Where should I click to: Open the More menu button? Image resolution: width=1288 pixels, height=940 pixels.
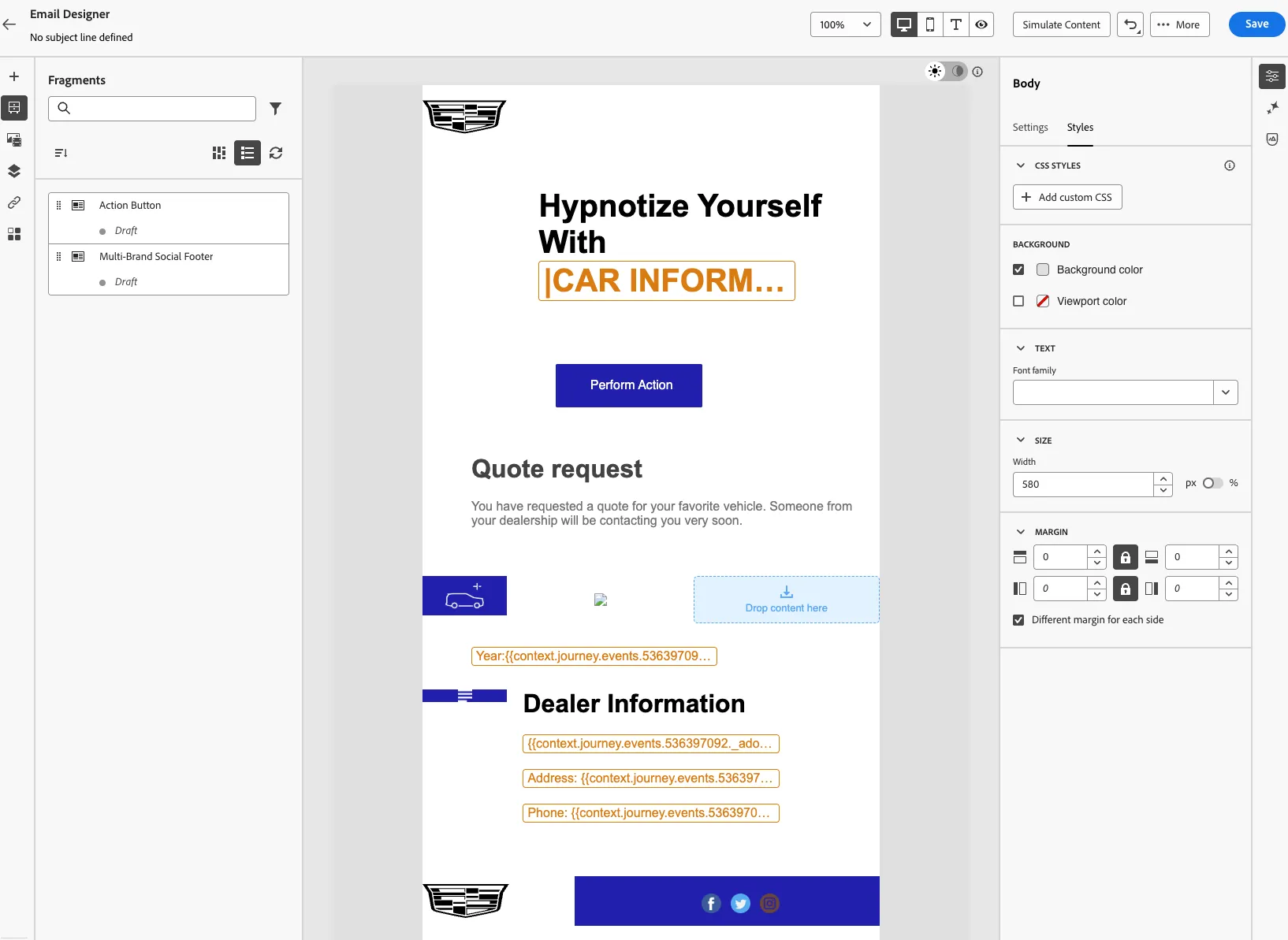1179,24
